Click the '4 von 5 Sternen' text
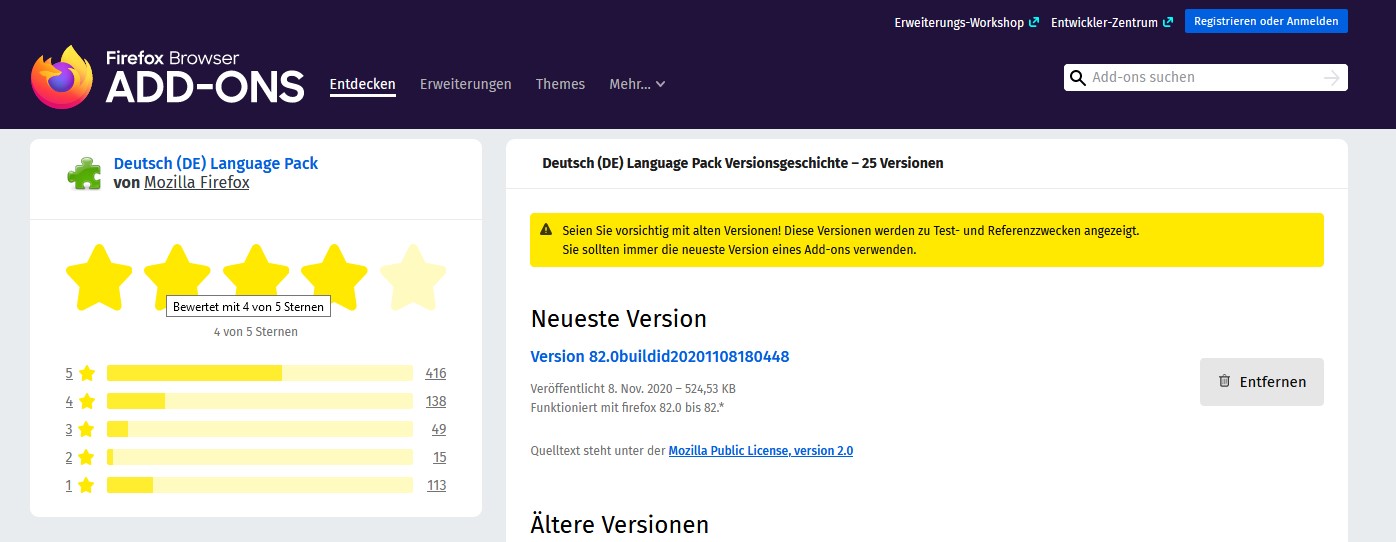The image size is (1396, 542). 256,332
